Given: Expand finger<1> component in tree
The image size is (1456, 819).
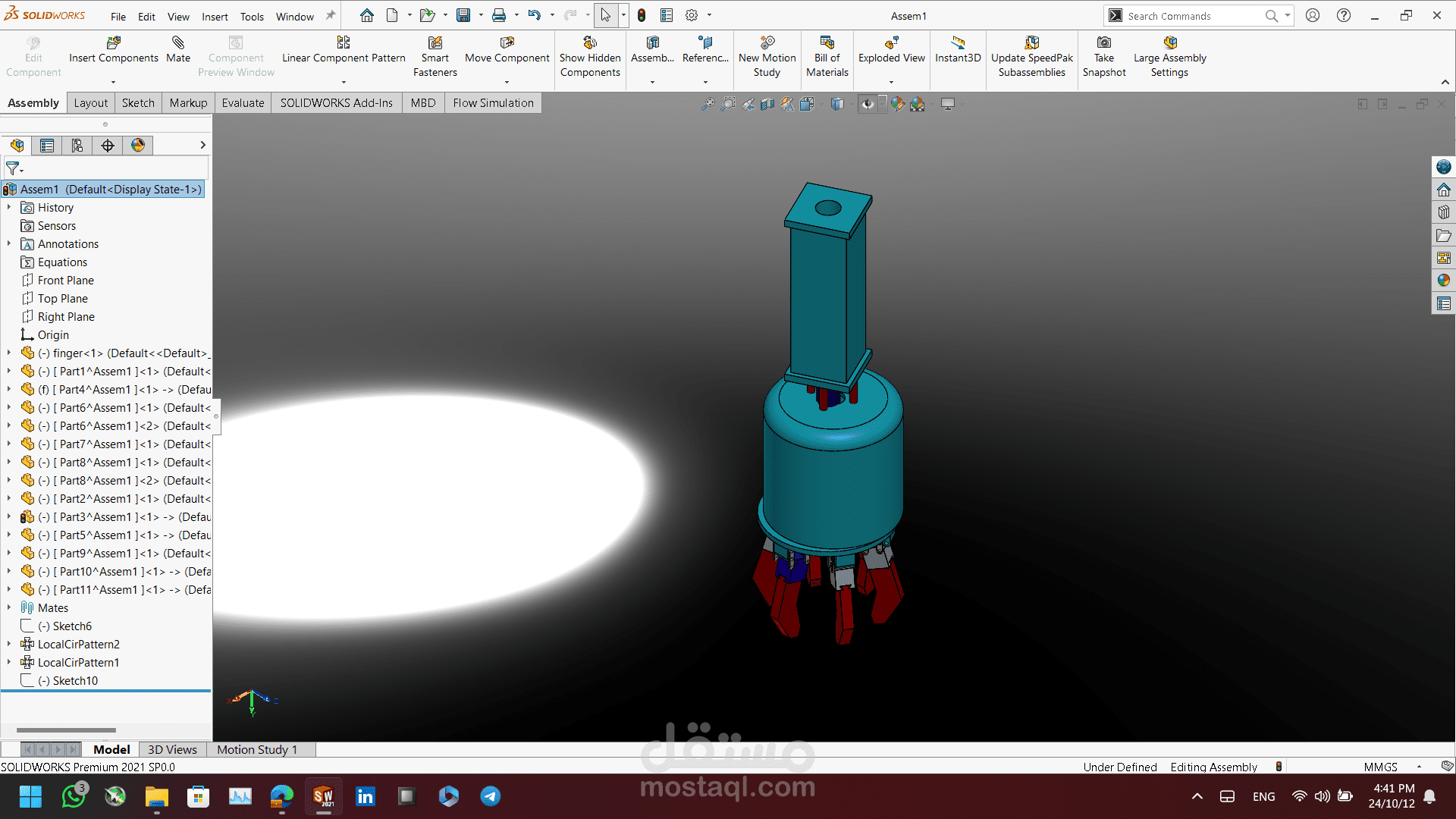Looking at the screenshot, I should (9, 353).
